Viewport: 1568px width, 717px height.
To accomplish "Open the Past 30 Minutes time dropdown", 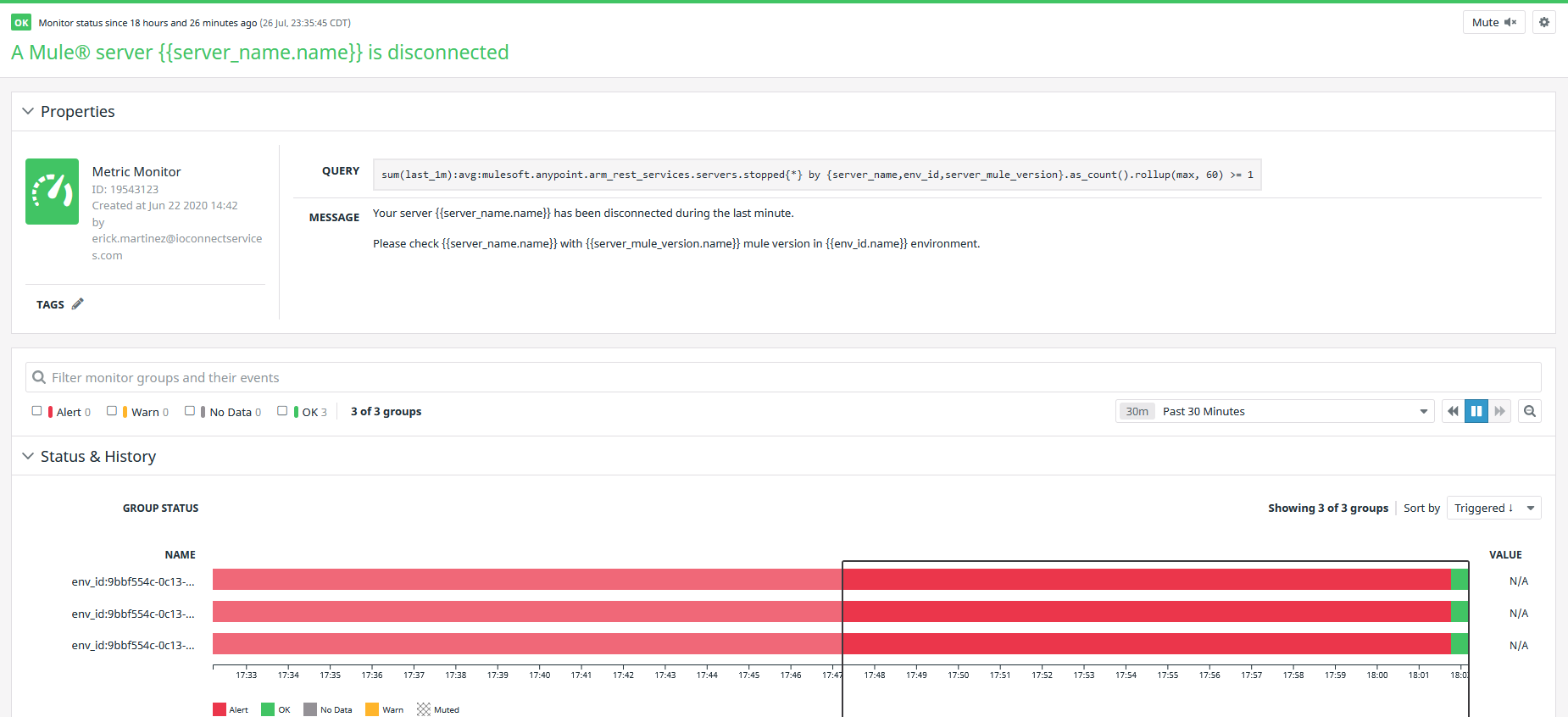I will [x=1275, y=411].
